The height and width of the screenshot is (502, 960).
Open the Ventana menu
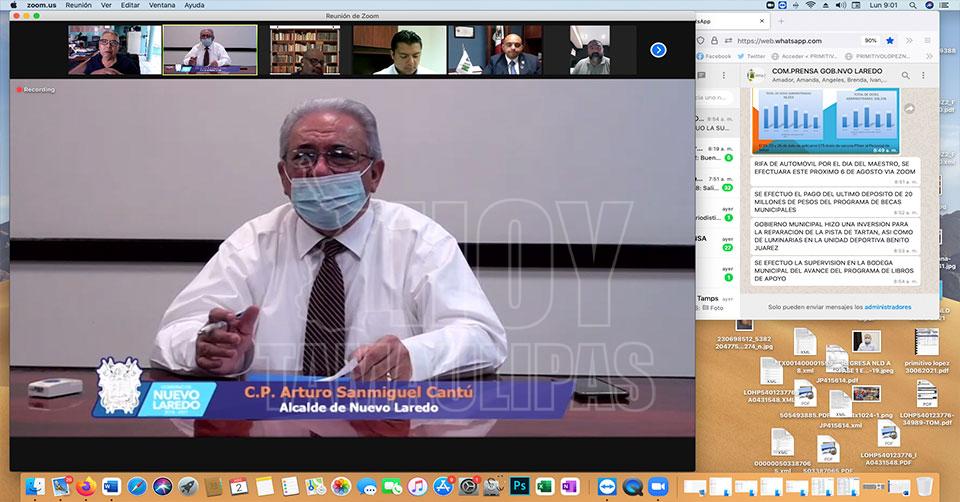[164, 5]
